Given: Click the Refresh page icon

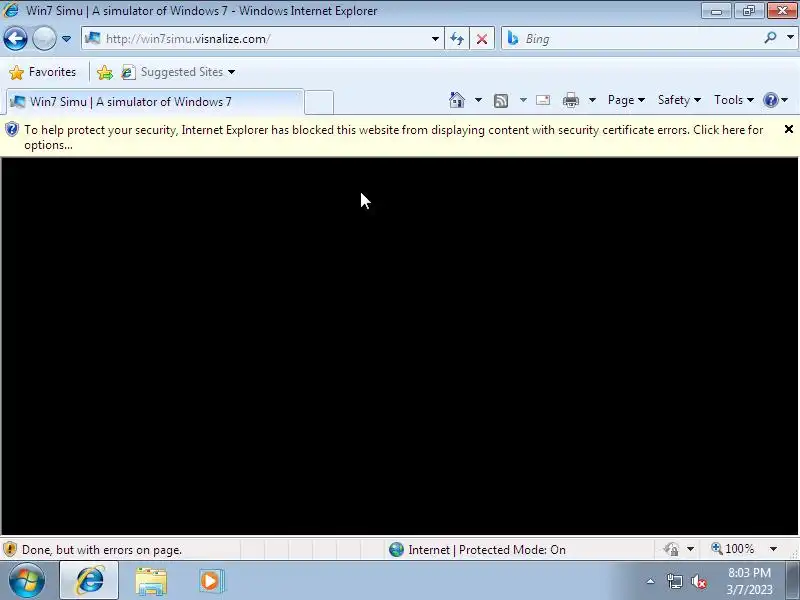Looking at the screenshot, I should pos(457,39).
